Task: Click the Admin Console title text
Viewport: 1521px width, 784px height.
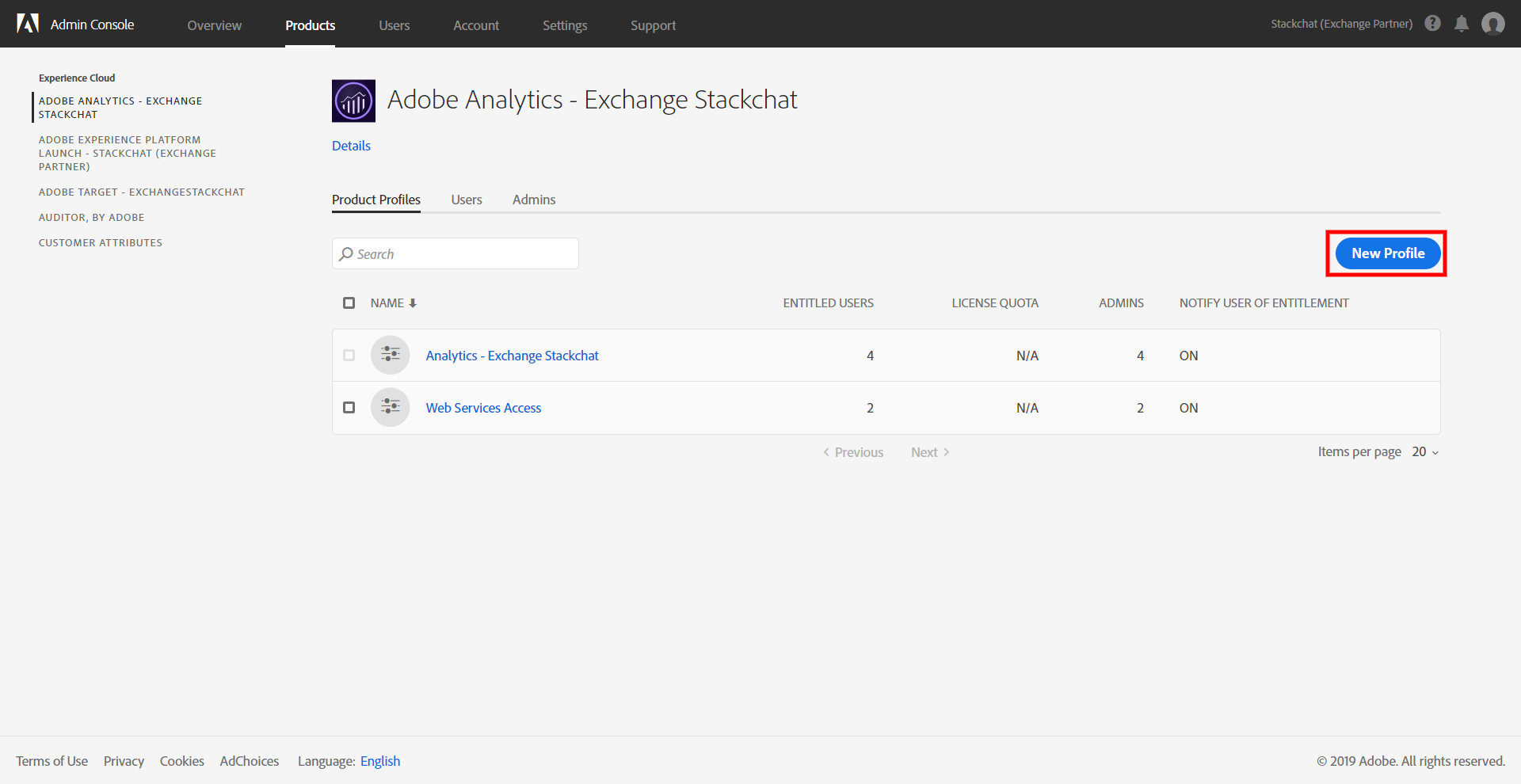Action: (93, 25)
